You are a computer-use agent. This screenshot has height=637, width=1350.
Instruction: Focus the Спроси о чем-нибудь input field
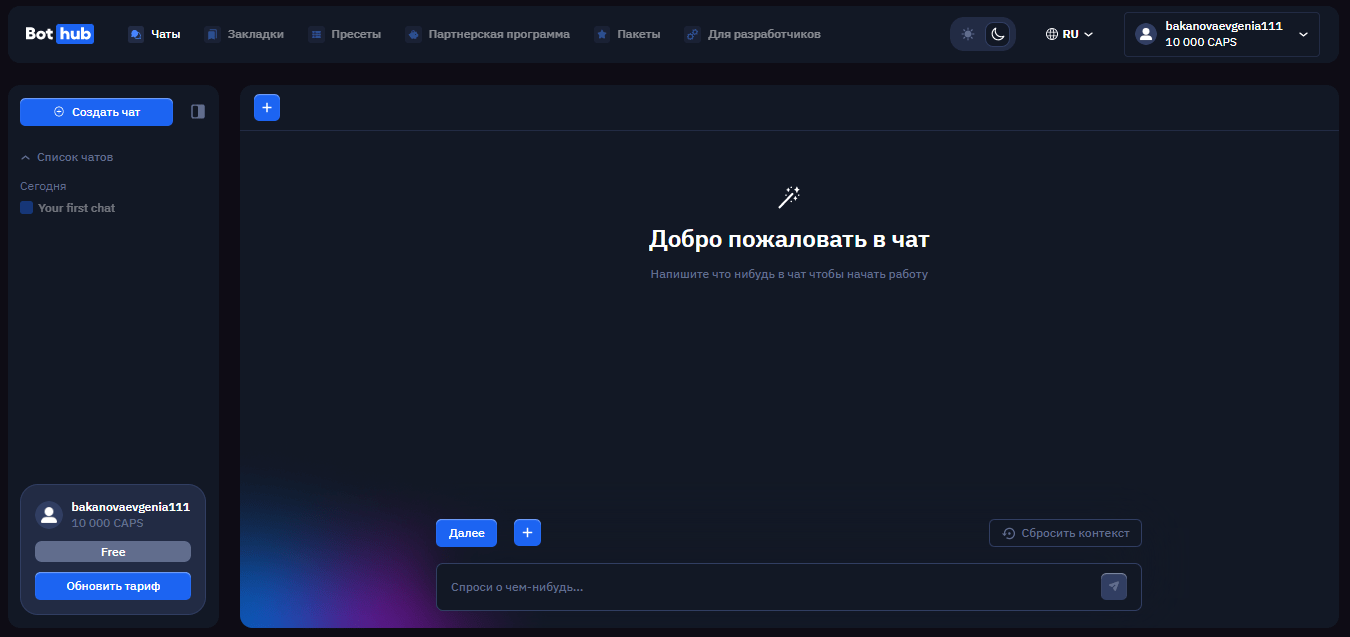[765, 587]
